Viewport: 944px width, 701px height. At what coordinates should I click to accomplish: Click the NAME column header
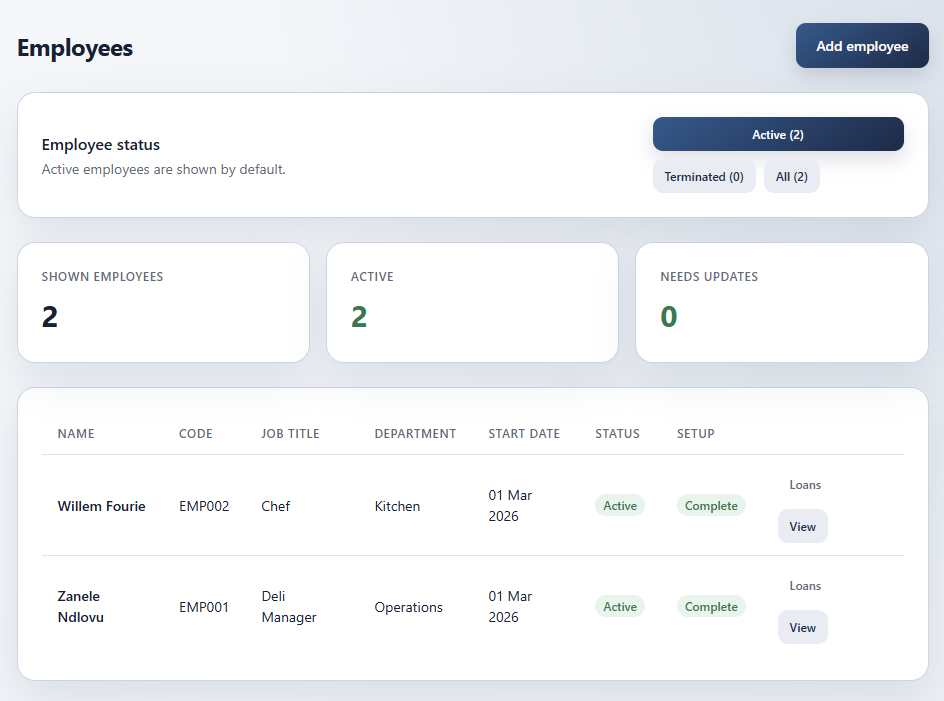76,434
